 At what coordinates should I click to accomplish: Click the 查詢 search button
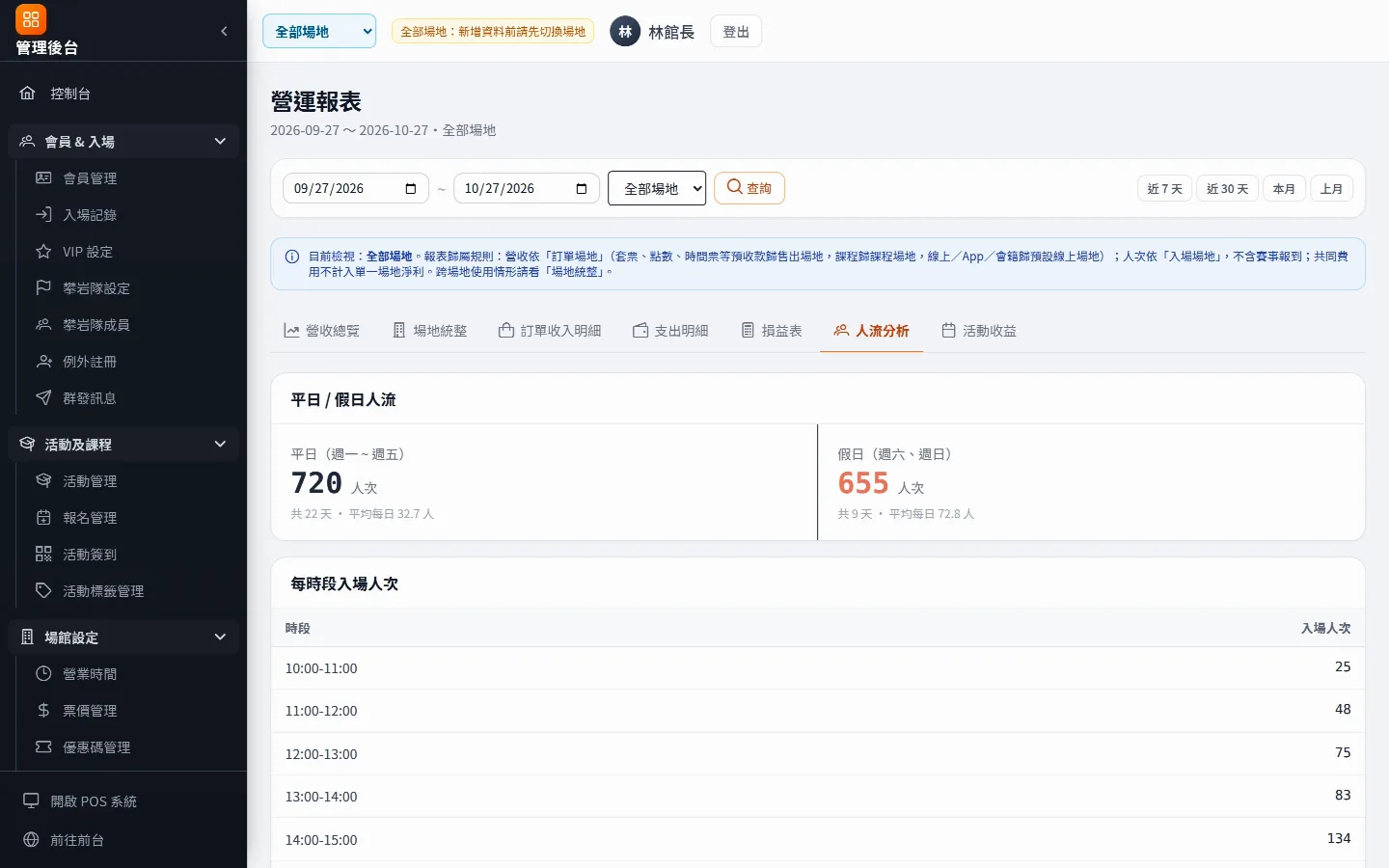[x=749, y=188]
